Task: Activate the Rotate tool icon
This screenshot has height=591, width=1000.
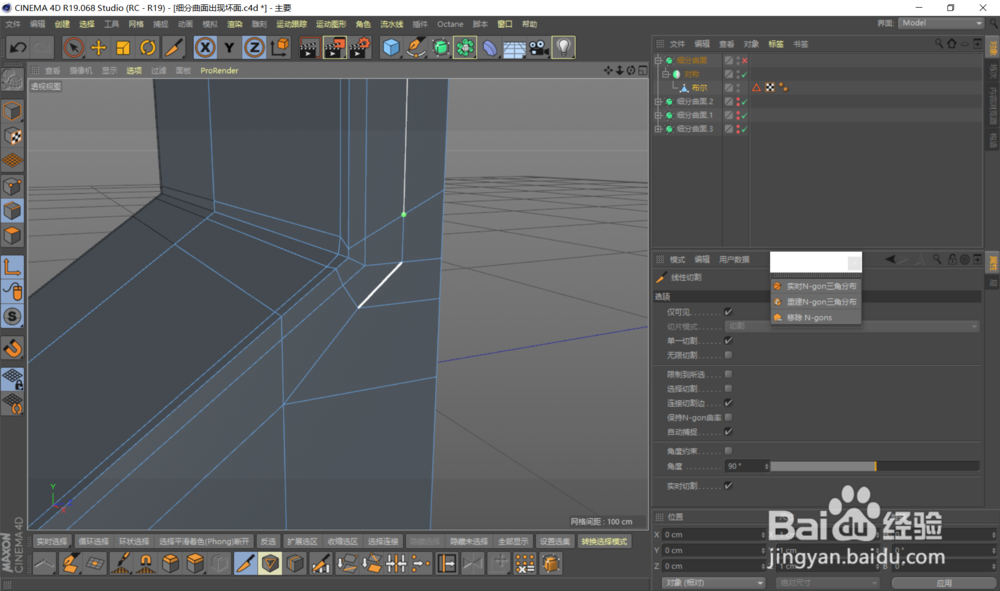Action: (x=148, y=48)
